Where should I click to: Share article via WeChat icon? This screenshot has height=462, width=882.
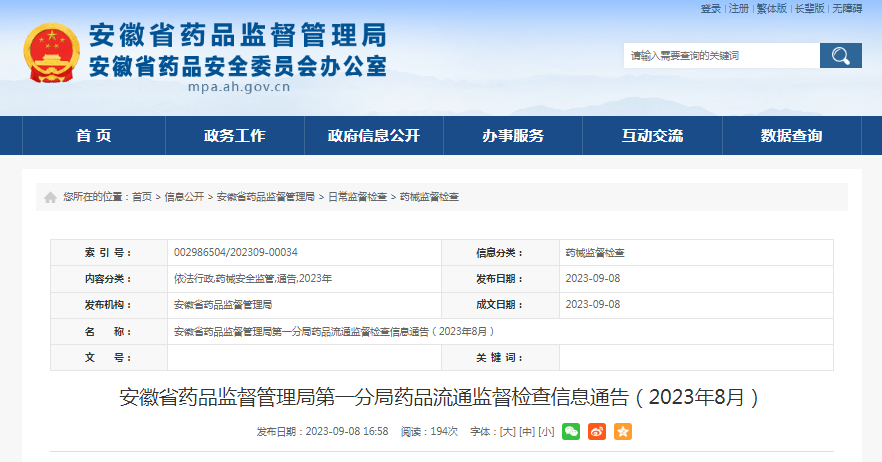(571, 432)
